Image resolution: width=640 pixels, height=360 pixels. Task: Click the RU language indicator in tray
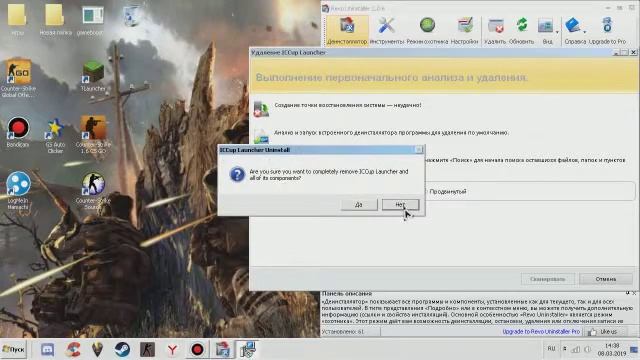pos(551,349)
